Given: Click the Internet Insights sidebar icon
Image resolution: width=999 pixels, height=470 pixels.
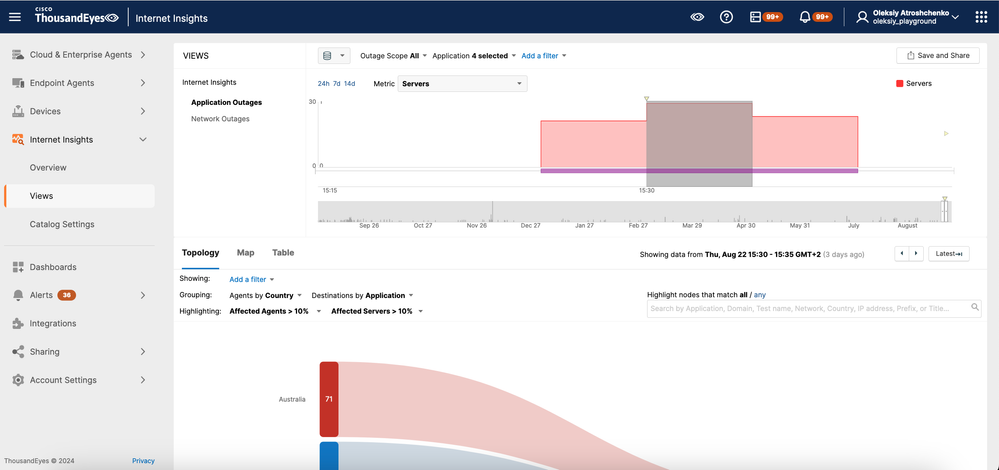Looking at the screenshot, I should point(18,139).
